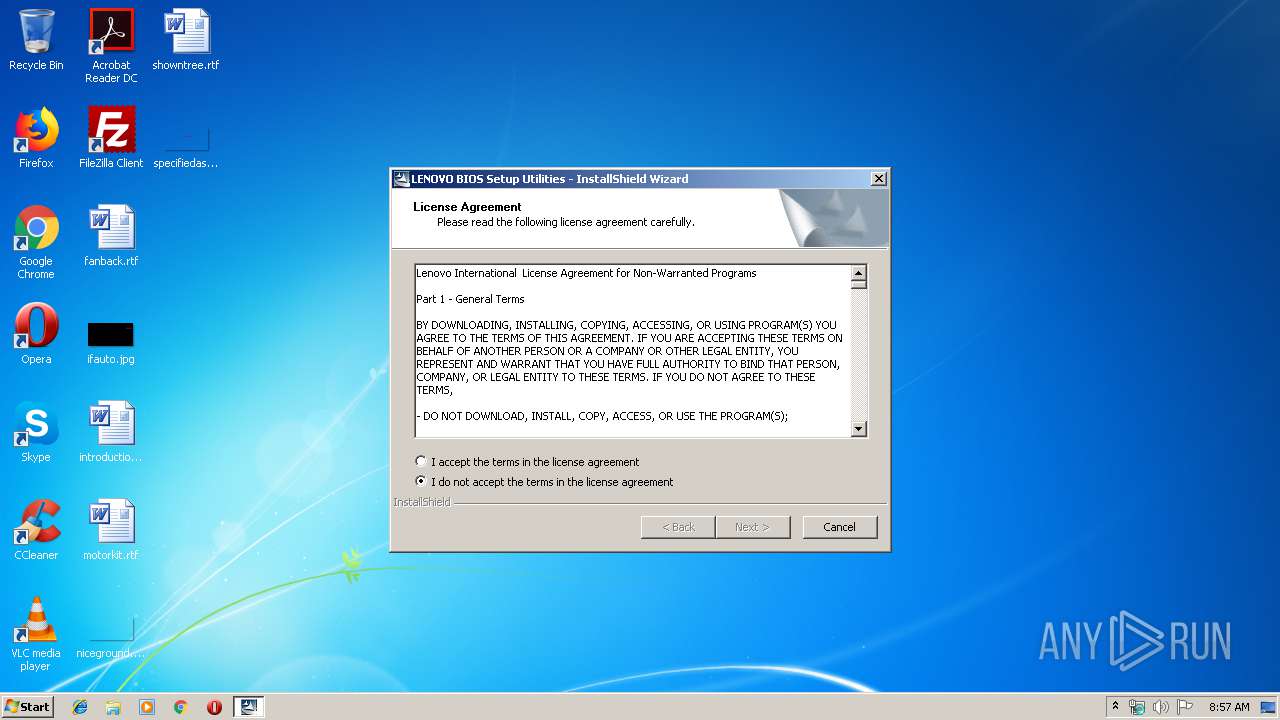Switch to InstallShield installer taskbar button
This screenshot has width=1280, height=720.
tap(249, 707)
